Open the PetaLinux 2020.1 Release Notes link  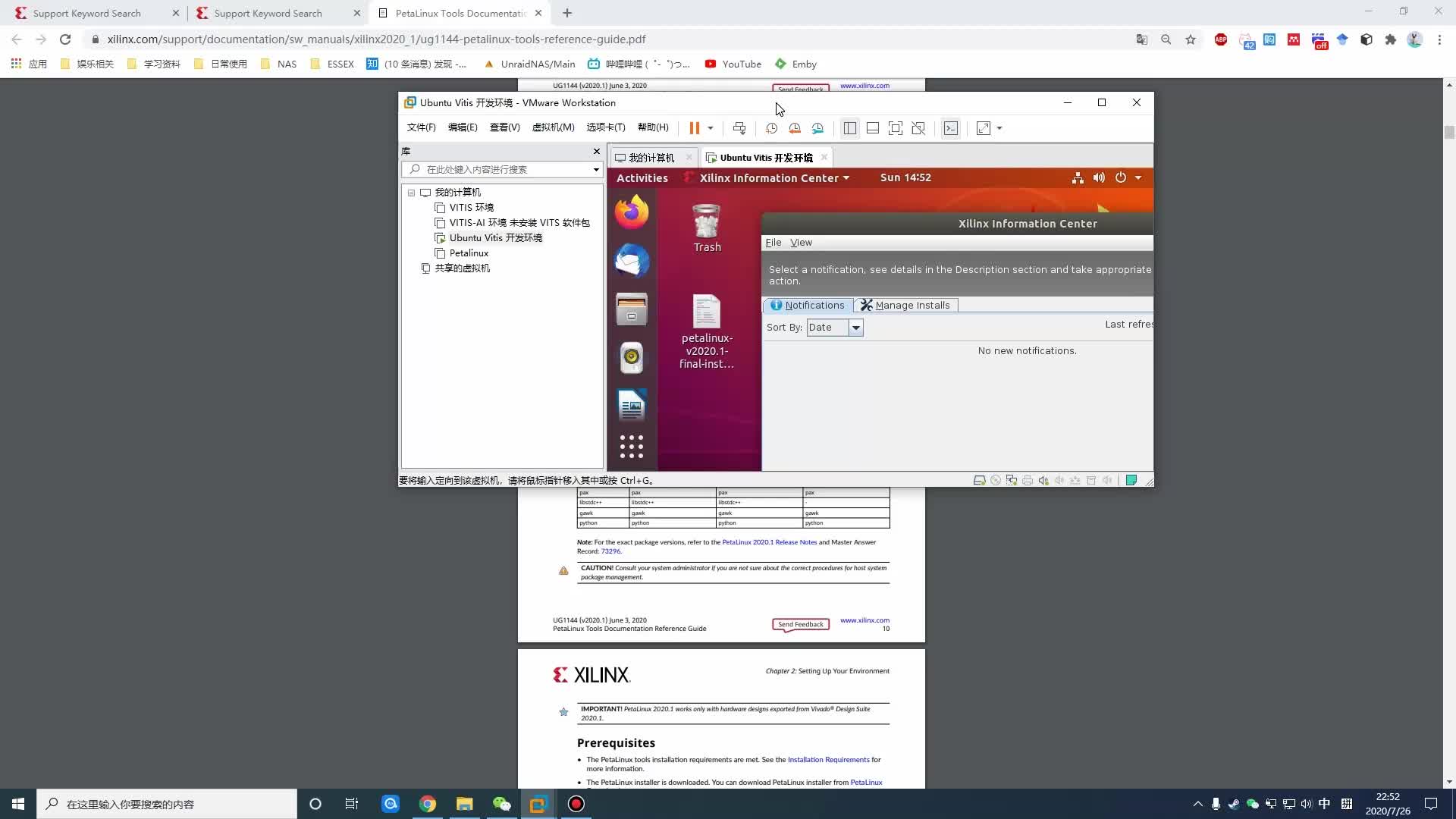769,542
